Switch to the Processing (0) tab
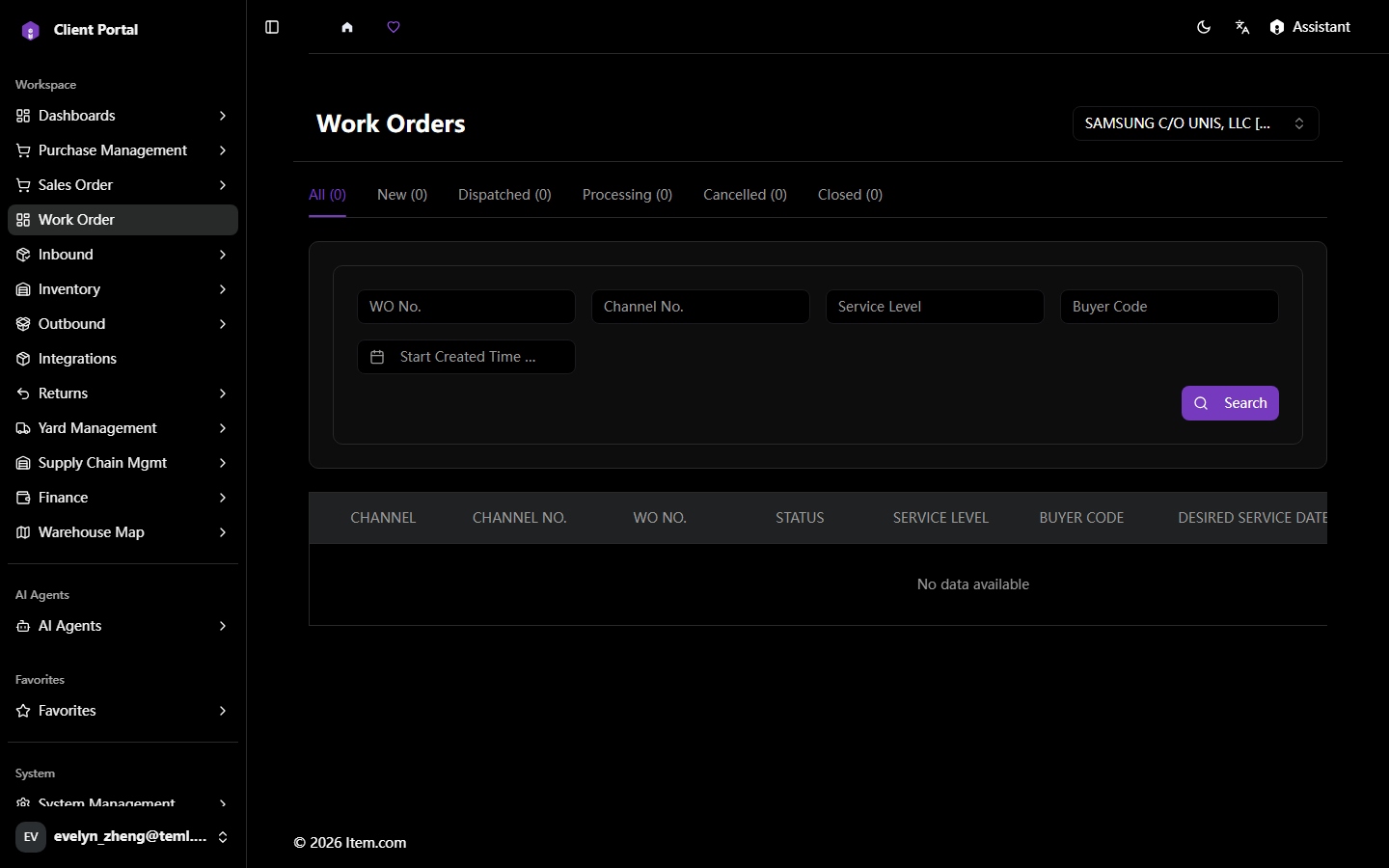Image resolution: width=1389 pixels, height=868 pixels. (x=627, y=195)
